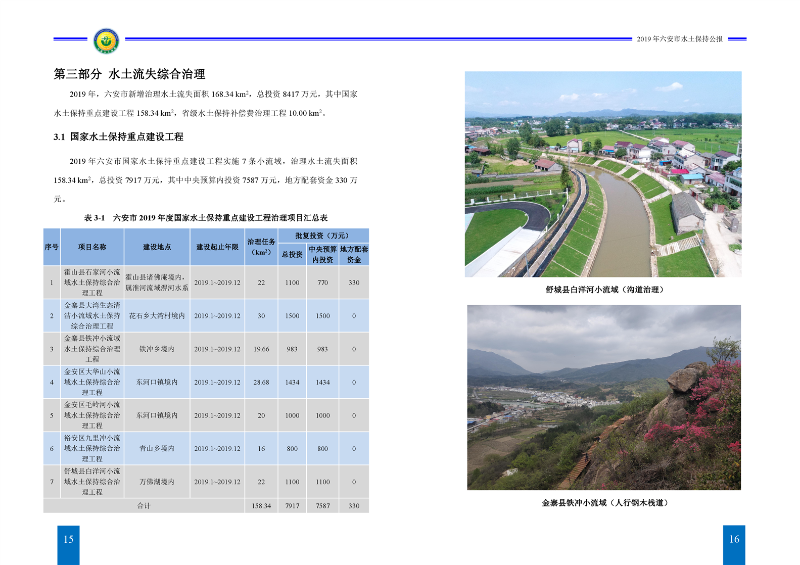Select the 总投资 sub-column header
The image size is (800, 565).
coord(292,253)
